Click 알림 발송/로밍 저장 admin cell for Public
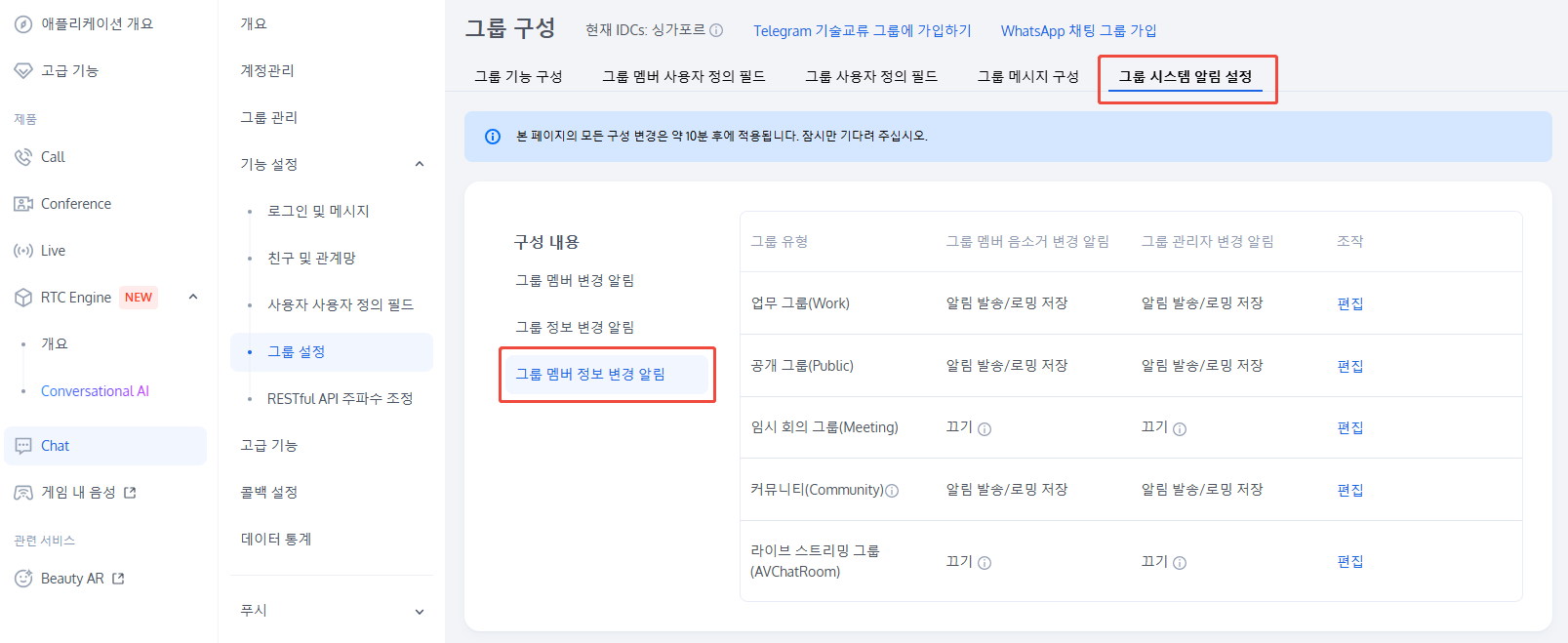Image resolution: width=1568 pixels, height=643 pixels. tap(1202, 366)
